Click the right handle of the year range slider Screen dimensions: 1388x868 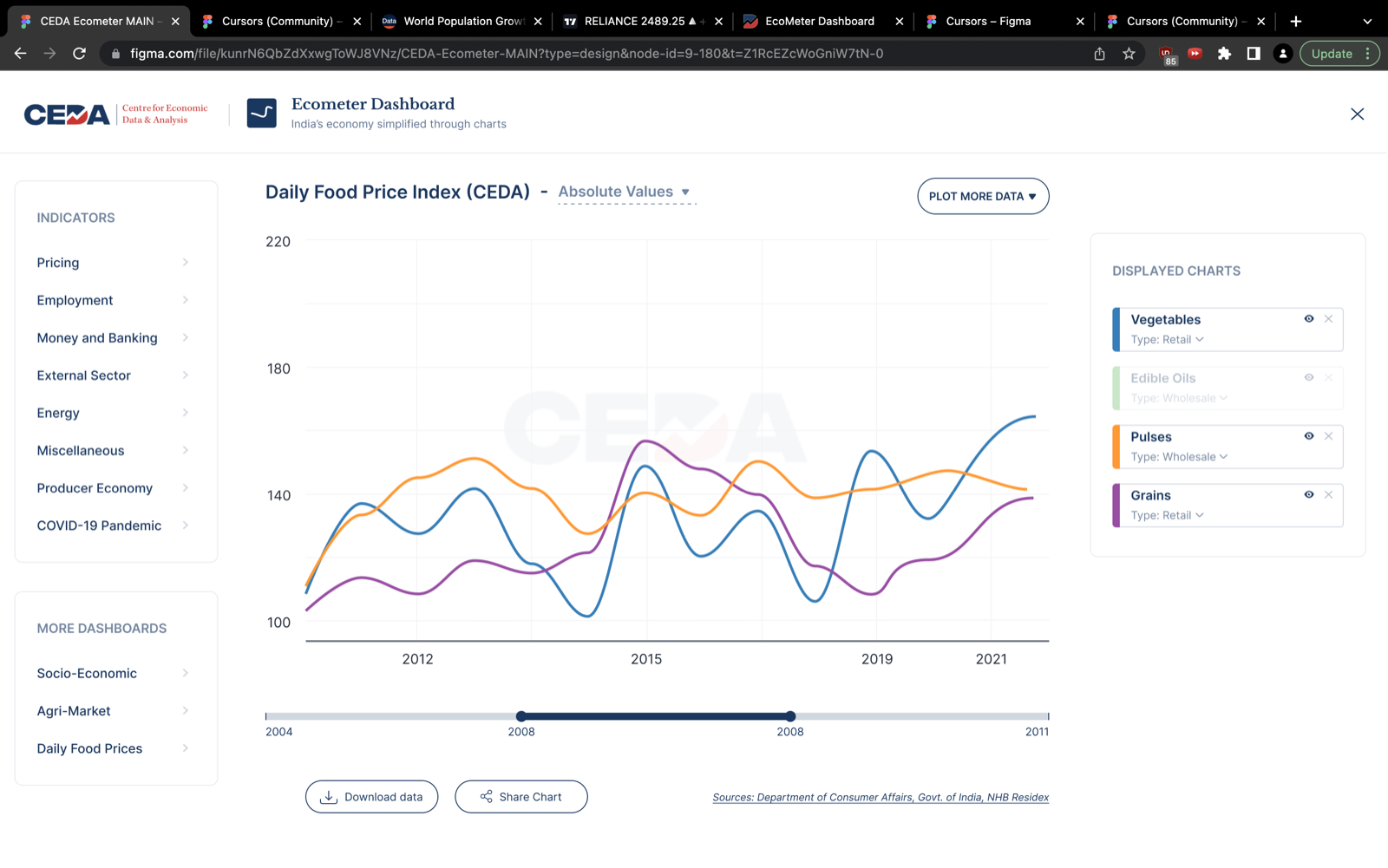coord(790,716)
